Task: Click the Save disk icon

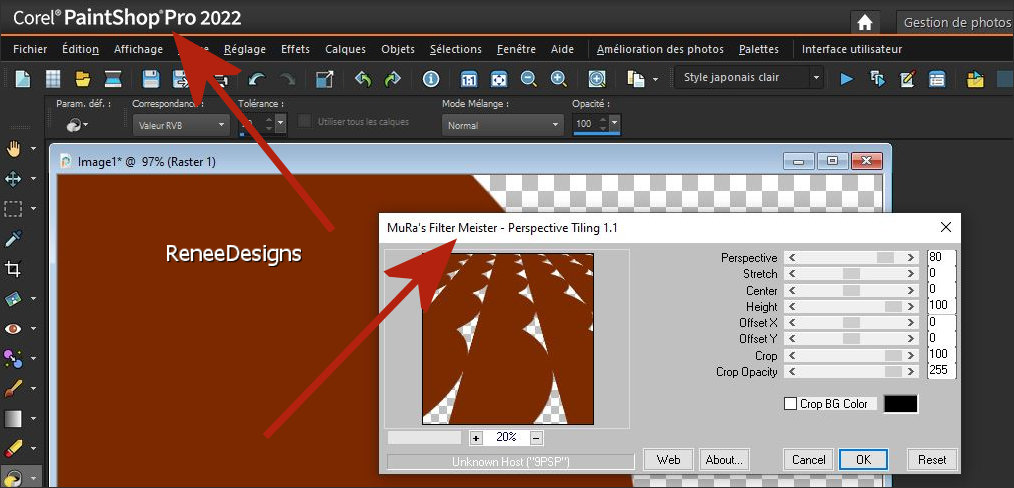Action: pyautogui.click(x=151, y=79)
